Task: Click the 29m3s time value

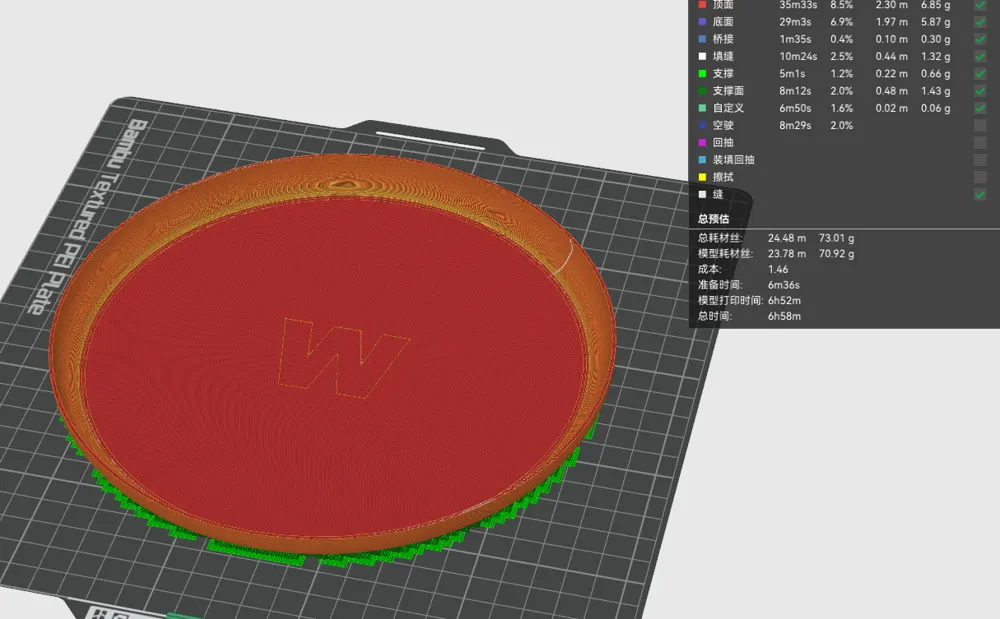Action: click(795, 22)
